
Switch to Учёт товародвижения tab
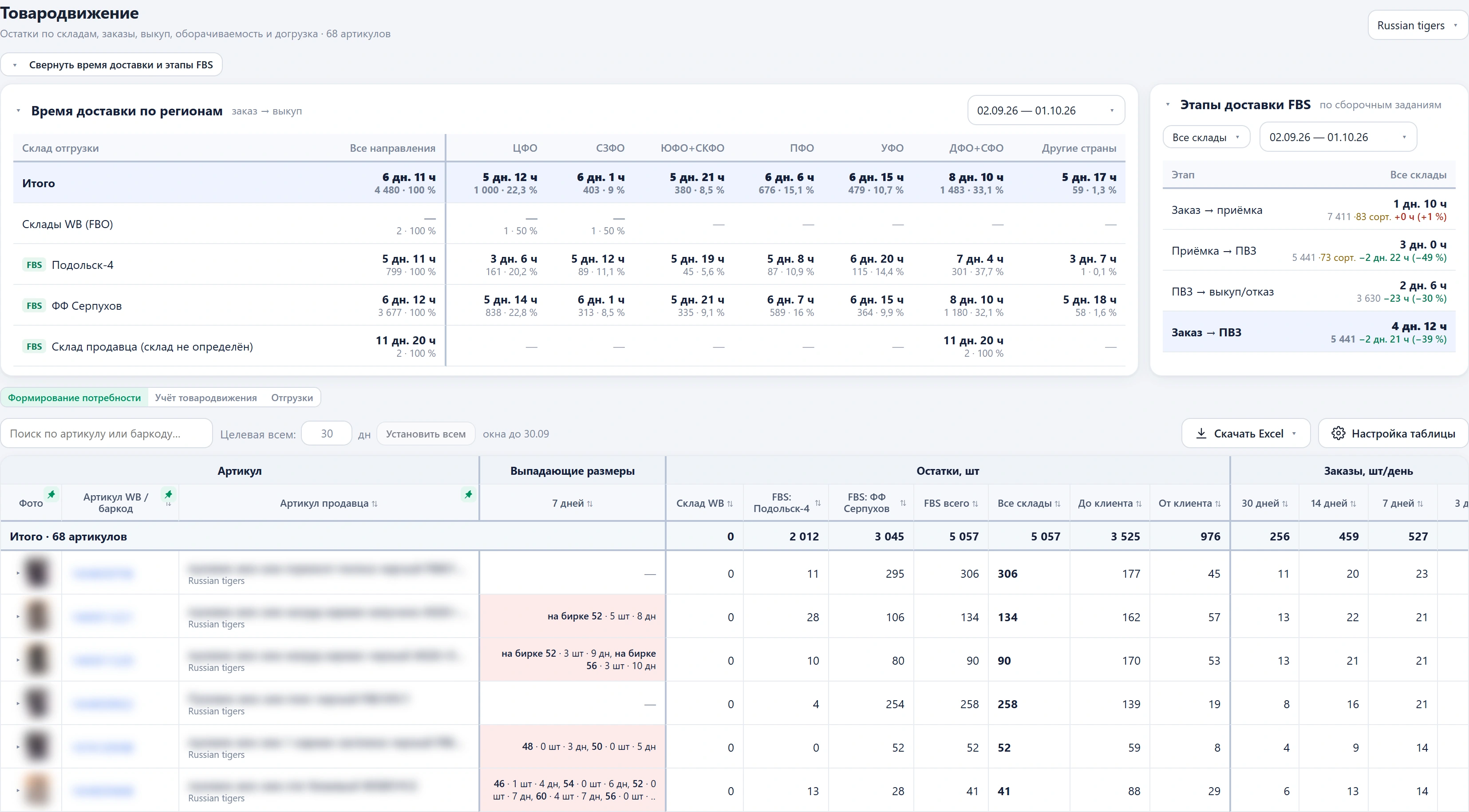206,398
